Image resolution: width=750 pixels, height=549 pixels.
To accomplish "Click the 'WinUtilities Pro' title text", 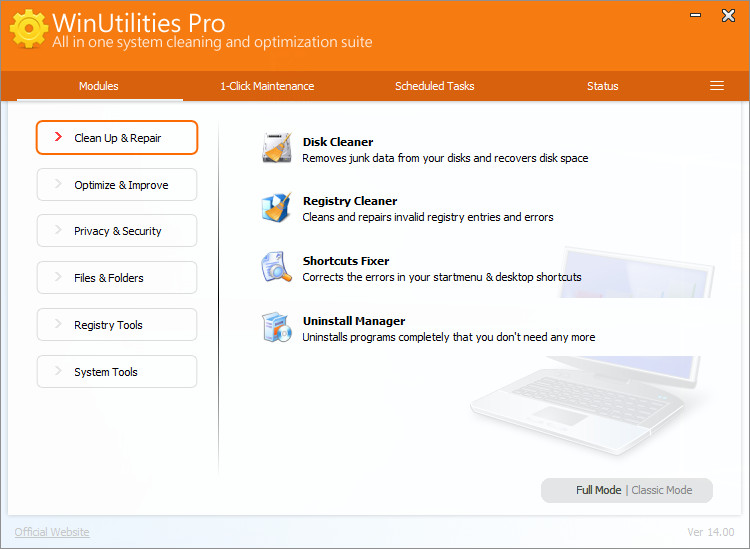I will pos(138,22).
